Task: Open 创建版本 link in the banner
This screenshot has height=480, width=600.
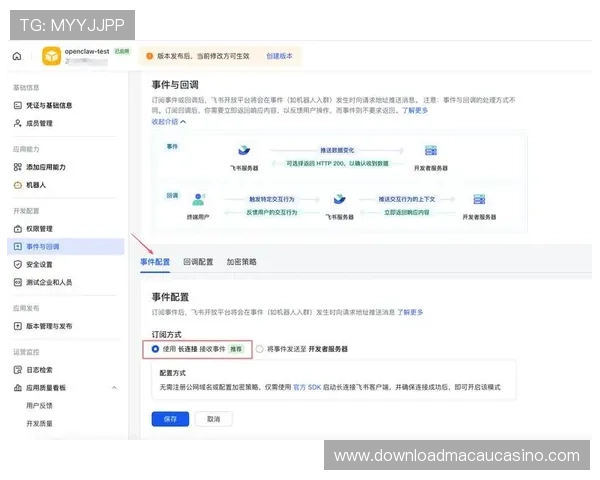Action: 279,56
